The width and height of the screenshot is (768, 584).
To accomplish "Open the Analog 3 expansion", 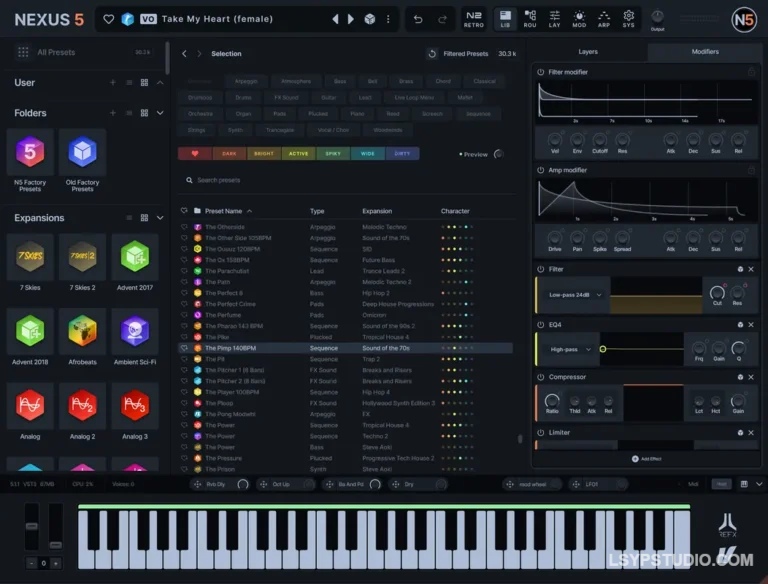I will (135, 412).
